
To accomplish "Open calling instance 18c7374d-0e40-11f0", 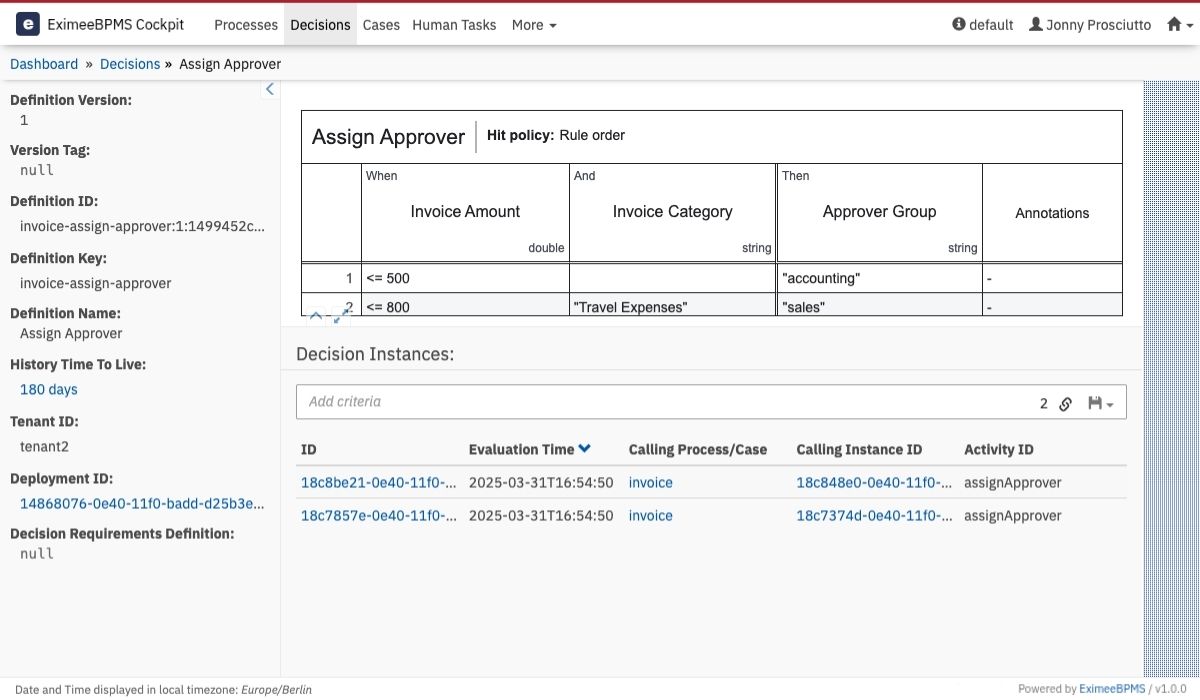I will click(x=874, y=515).
